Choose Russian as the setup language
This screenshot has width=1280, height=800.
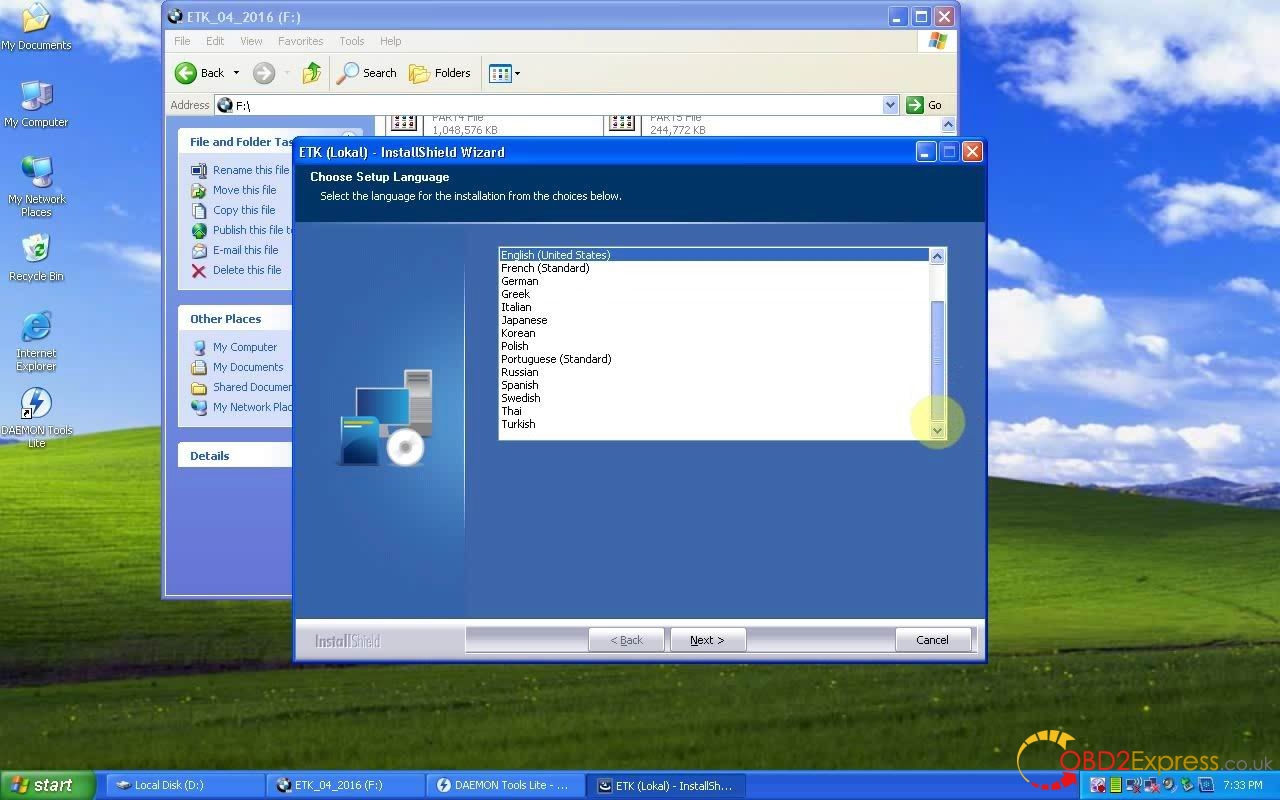[x=520, y=372]
